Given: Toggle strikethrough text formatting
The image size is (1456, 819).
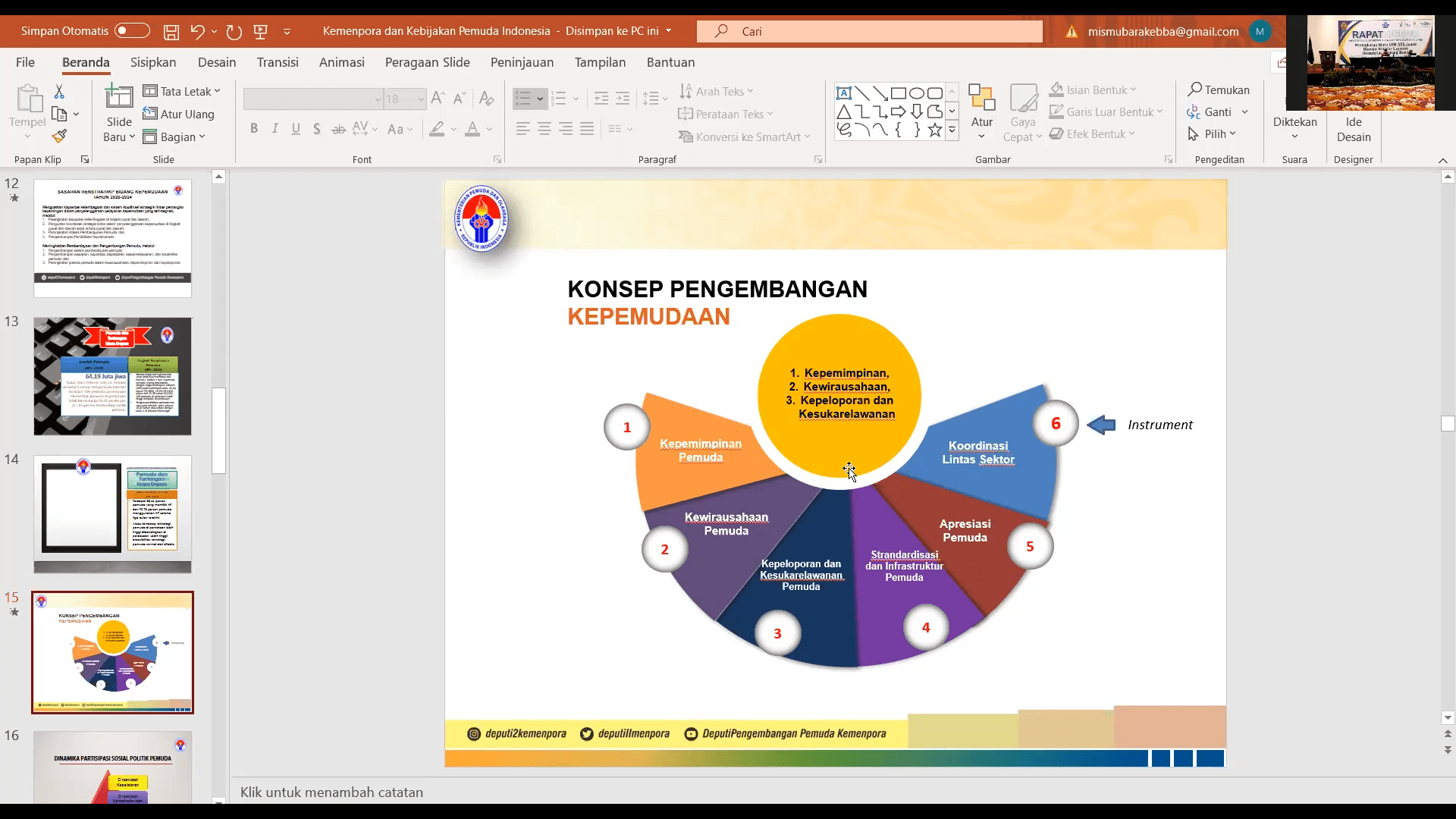Looking at the screenshot, I should click(338, 129).
